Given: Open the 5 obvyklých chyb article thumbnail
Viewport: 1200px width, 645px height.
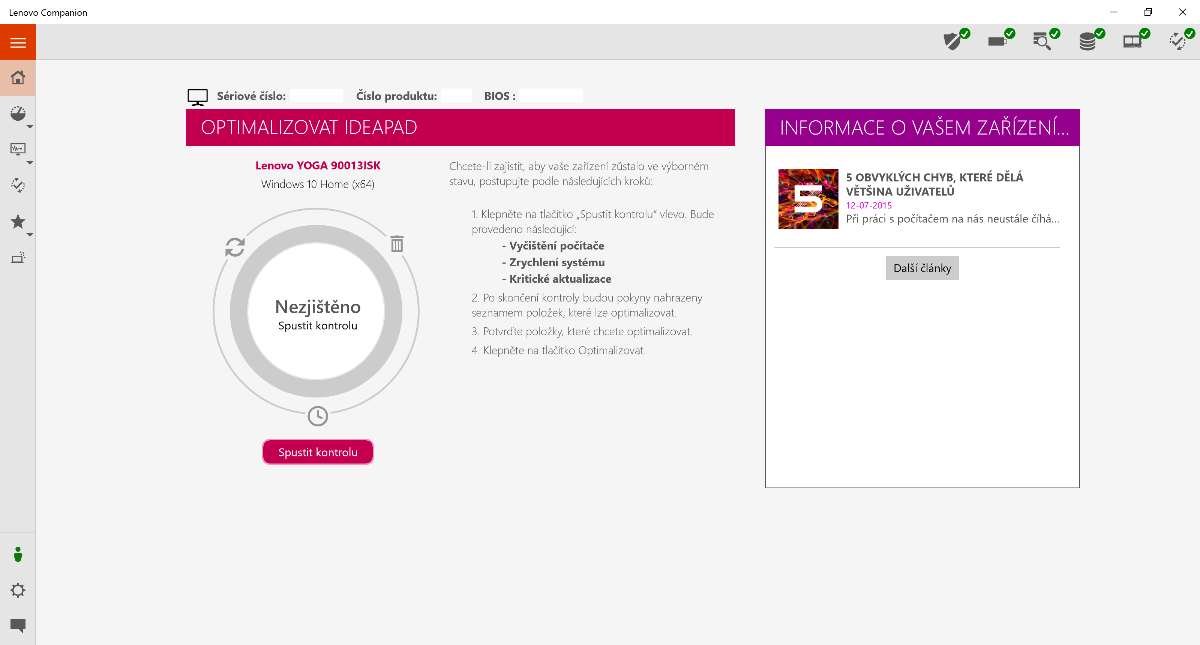Looking at the screenshot, I should pos(808,199).
